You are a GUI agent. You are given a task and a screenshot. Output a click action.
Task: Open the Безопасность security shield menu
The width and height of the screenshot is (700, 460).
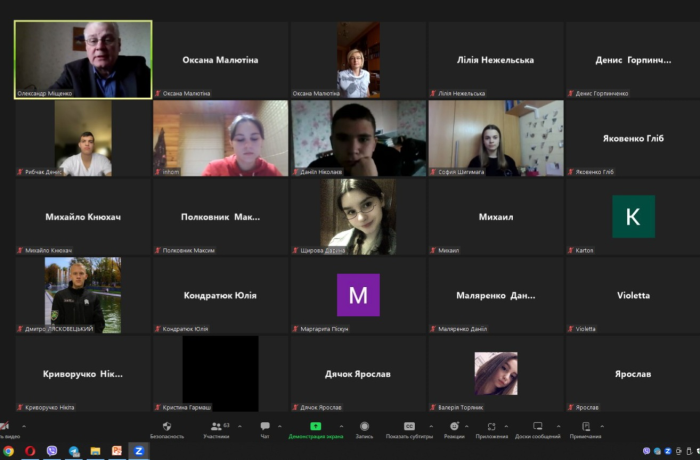(167, 430)
